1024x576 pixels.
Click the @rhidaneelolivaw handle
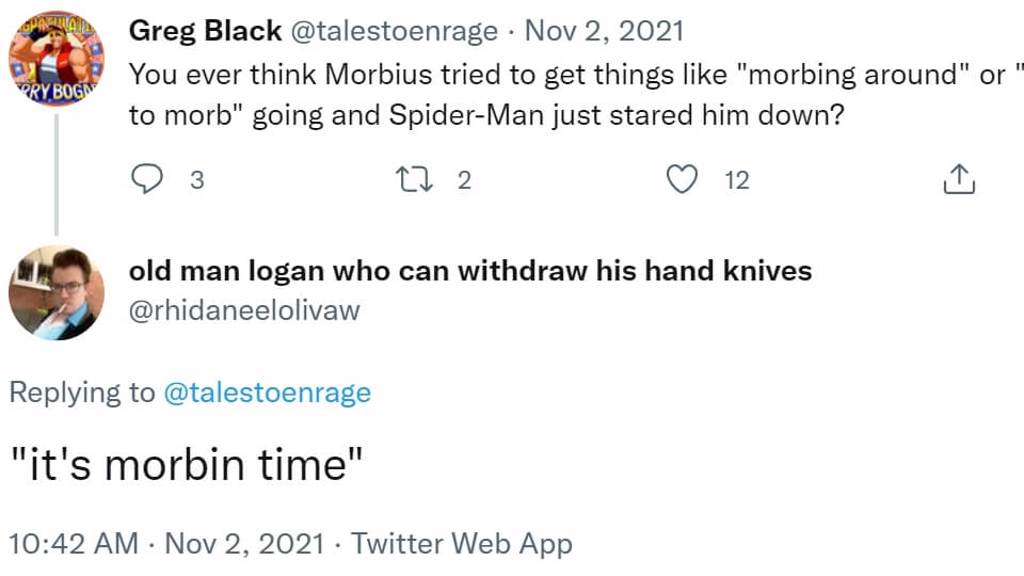[244, 311]
